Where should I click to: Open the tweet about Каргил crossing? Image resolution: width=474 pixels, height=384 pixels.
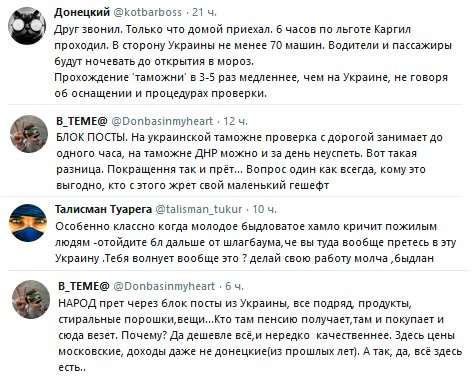(253, 61)
